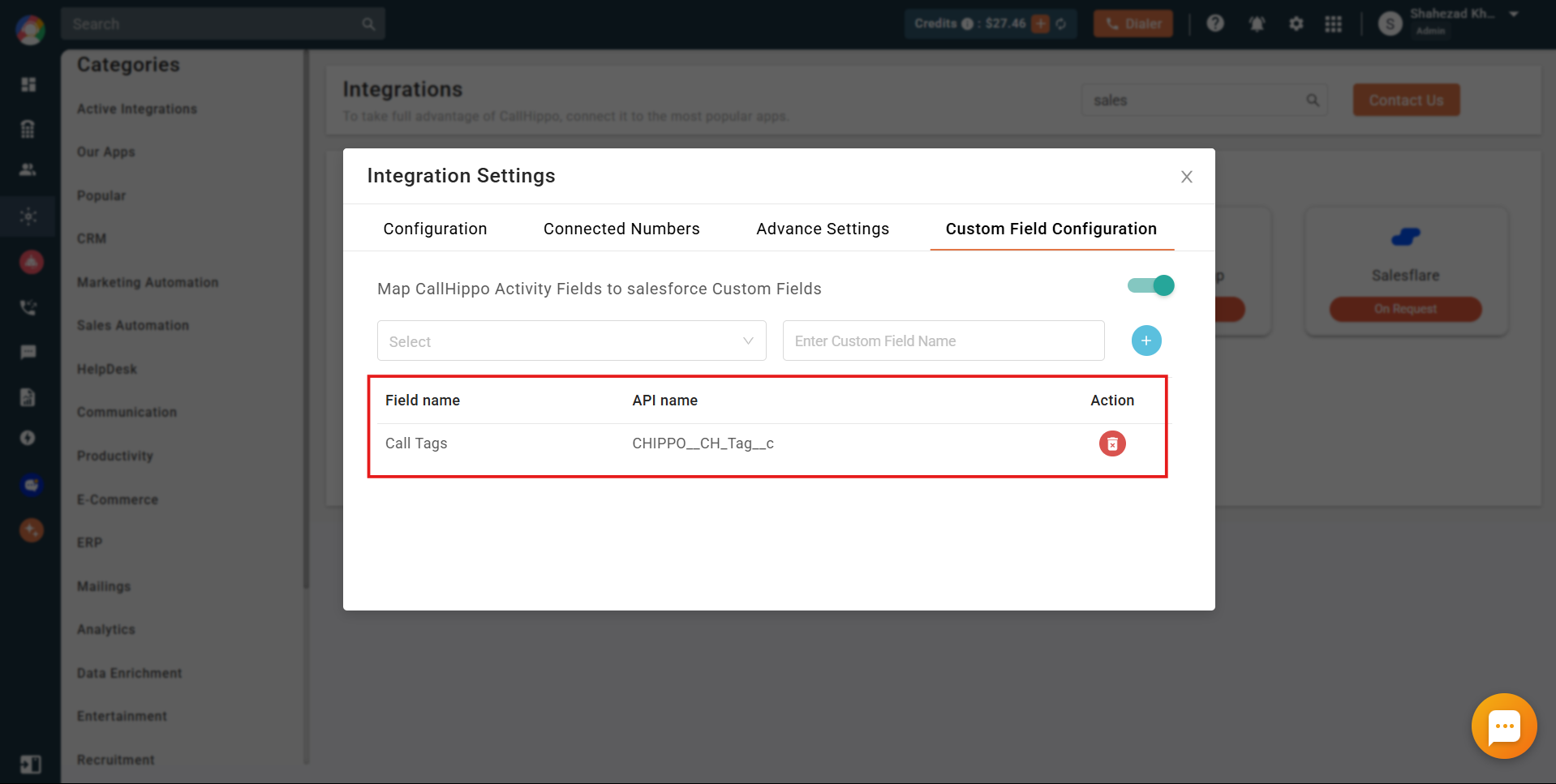Open the Connected Numbers tab

tap(621, 229)
